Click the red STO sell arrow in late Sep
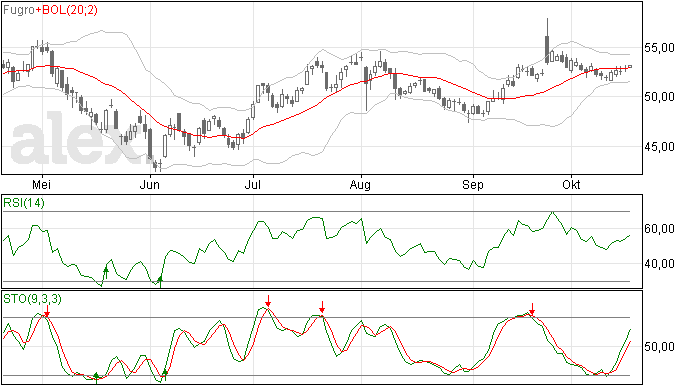690x387 pixels. tap(532, 309)
